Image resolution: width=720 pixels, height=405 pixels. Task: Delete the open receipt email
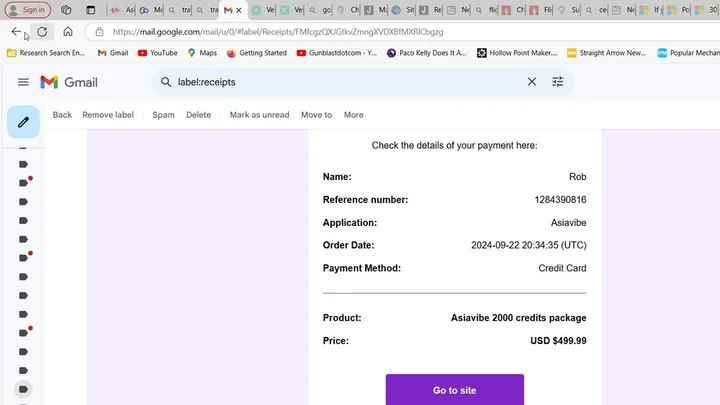198,115
